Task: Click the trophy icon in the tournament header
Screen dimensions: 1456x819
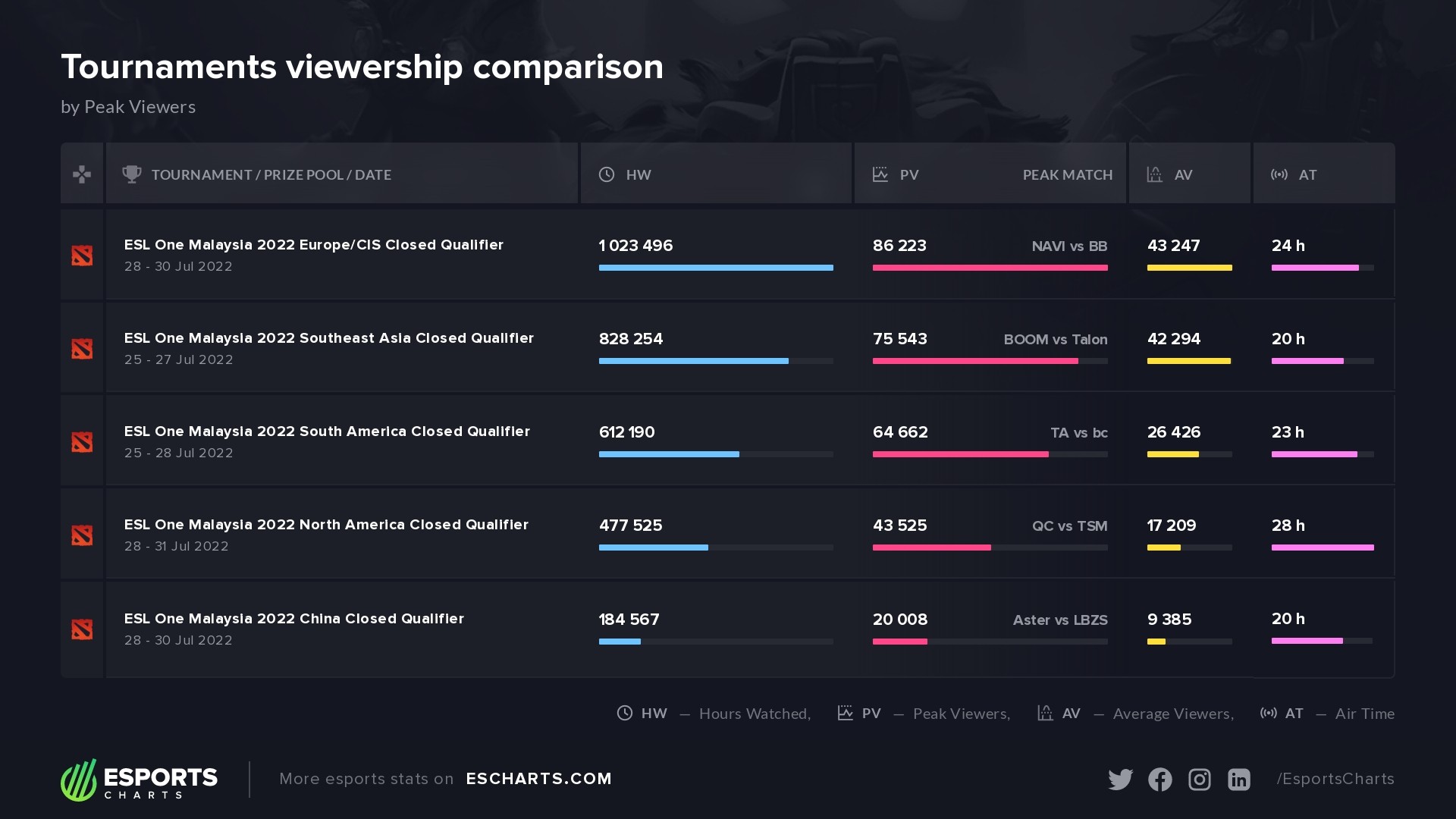Action: 132,174
